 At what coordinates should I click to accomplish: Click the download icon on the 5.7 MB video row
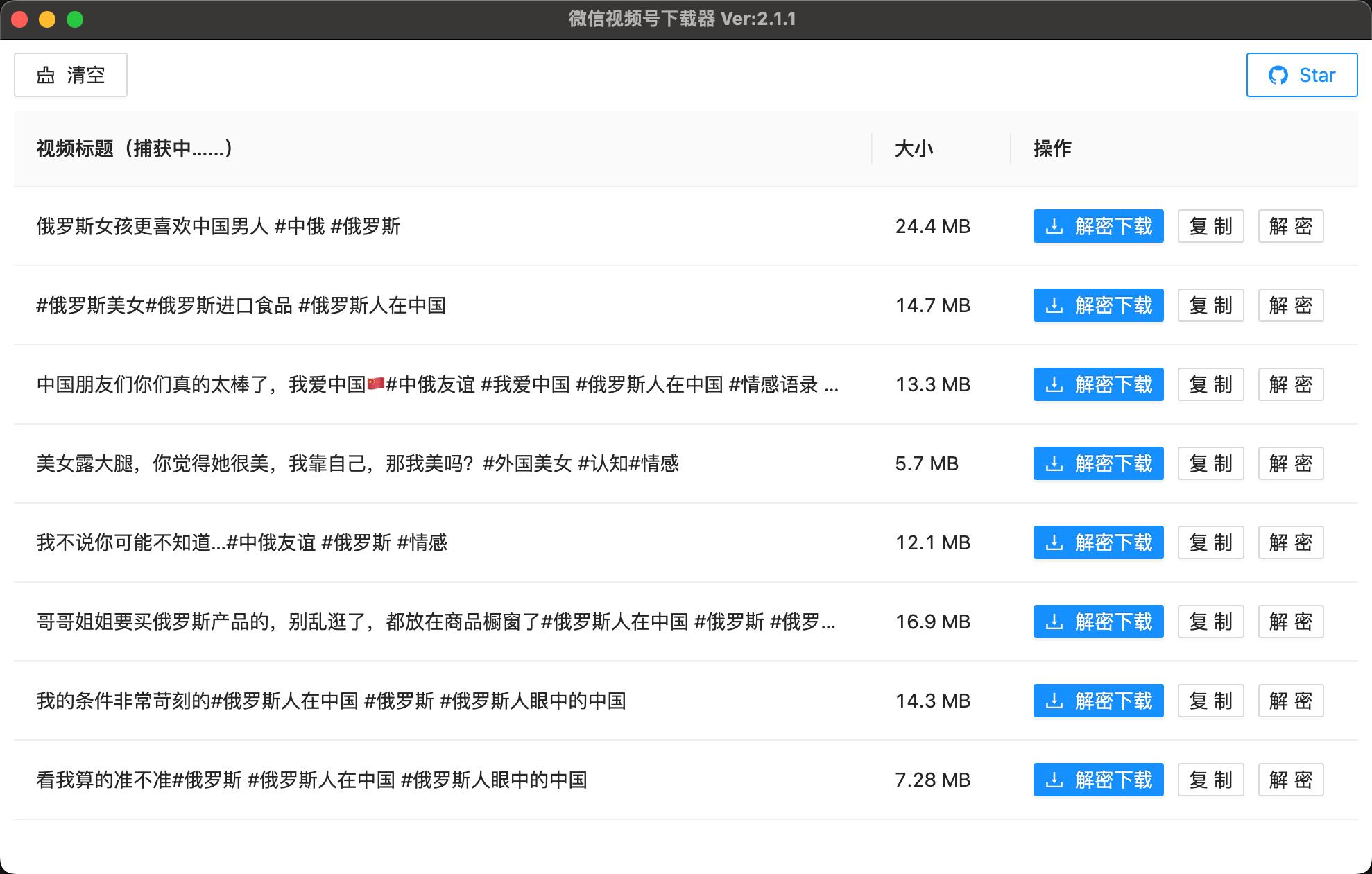pos(1054,463)
